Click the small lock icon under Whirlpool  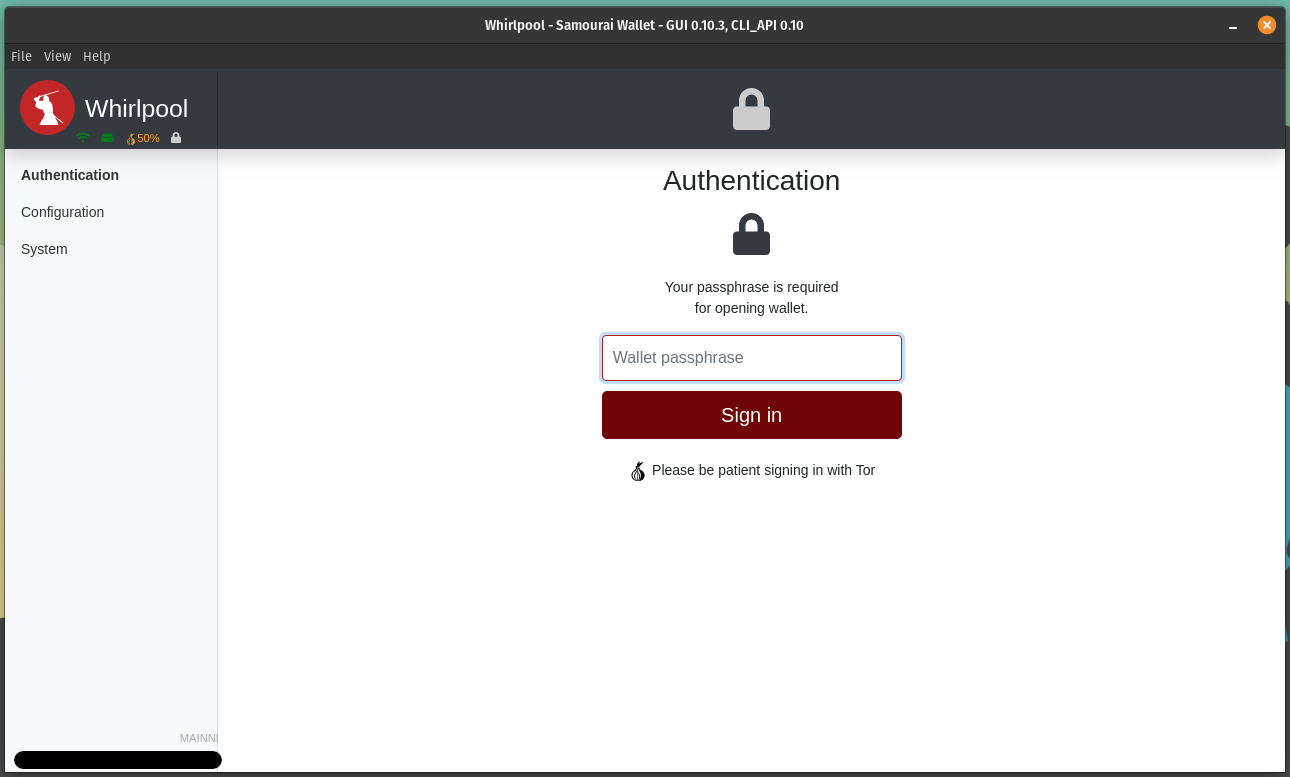tap(176, 138)
